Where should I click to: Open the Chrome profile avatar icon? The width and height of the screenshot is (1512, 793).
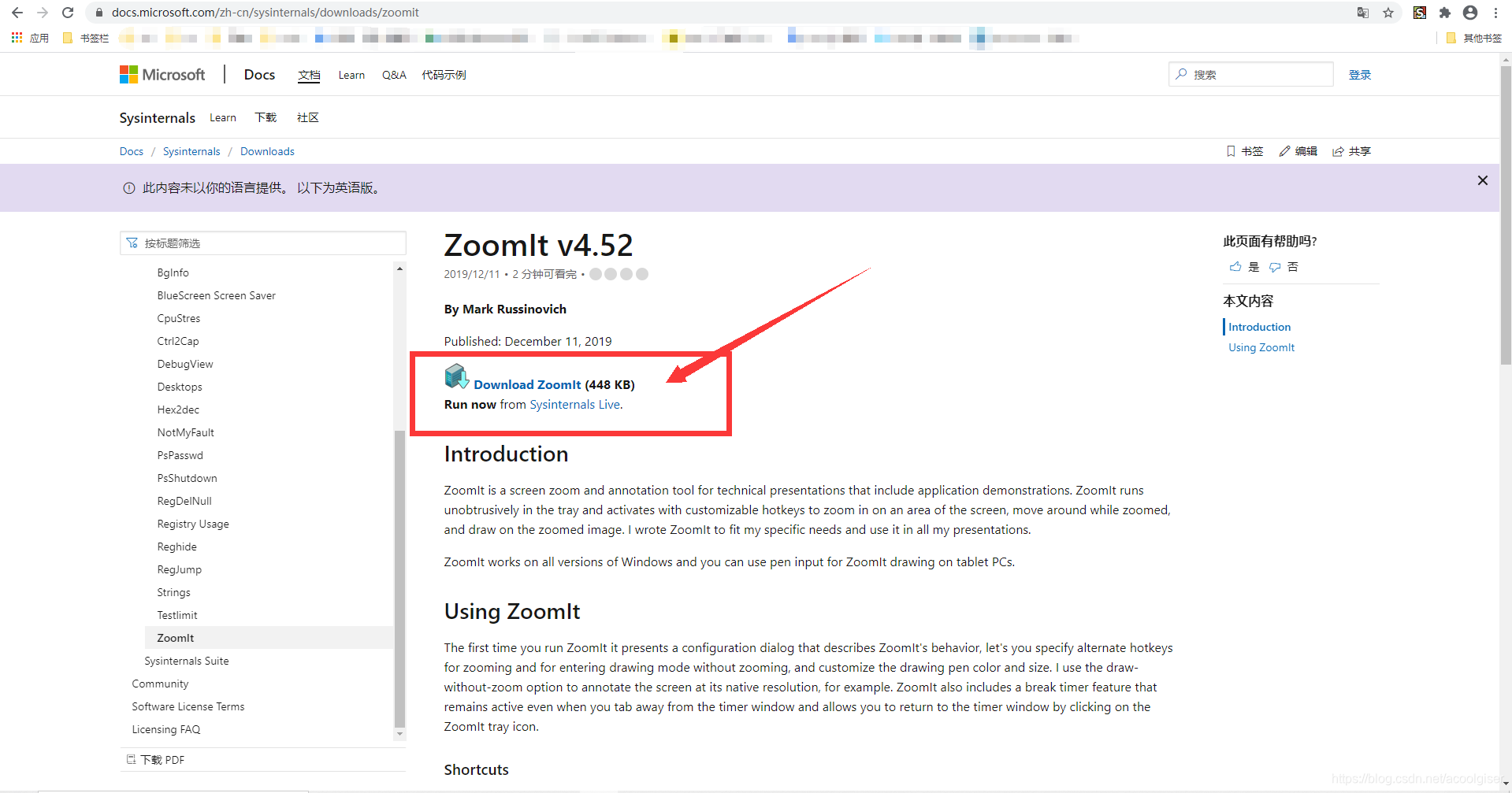(1470, 13)
